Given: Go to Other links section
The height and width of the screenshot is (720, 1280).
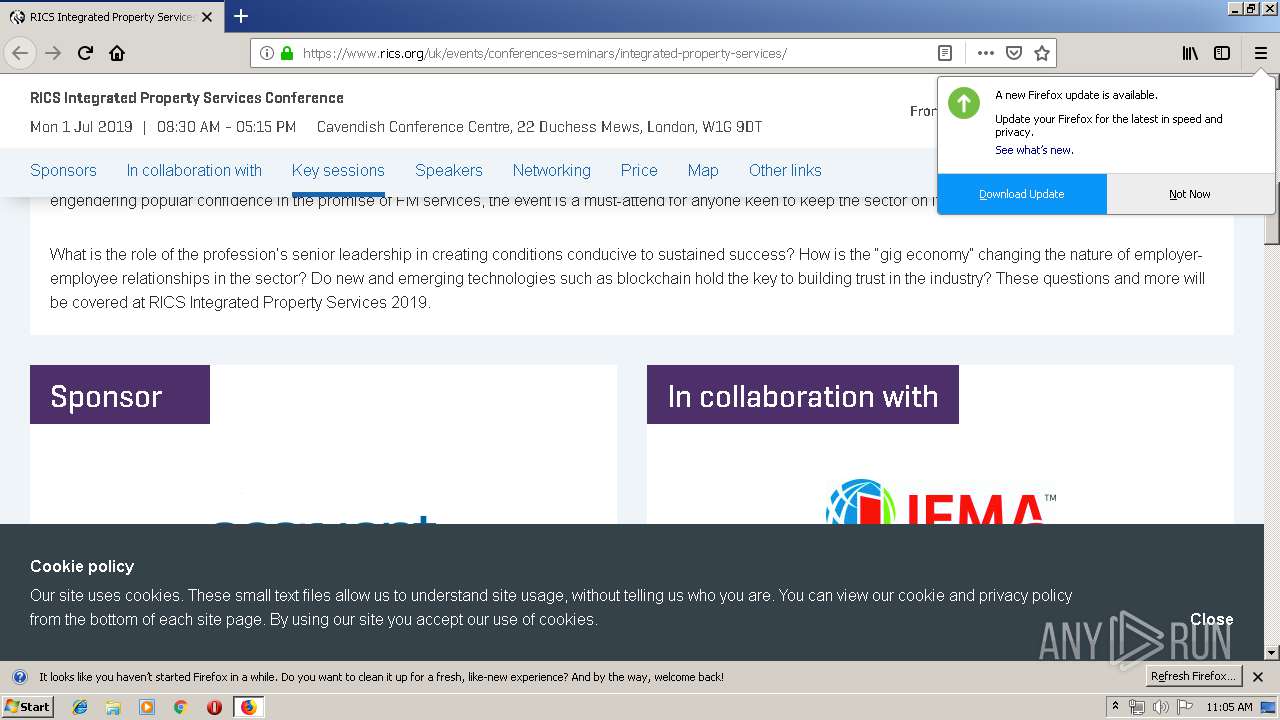Looking at the screenshot, I should pyautogui.click(x=785, y=170).
